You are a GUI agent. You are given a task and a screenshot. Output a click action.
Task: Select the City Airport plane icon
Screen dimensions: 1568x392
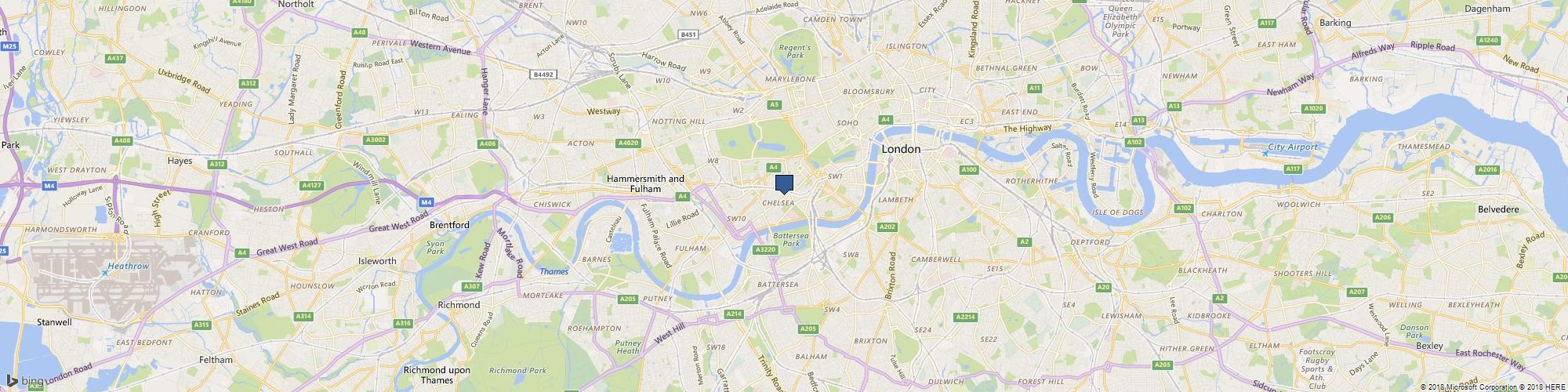pyautogui.click(x=1265, y=153)
